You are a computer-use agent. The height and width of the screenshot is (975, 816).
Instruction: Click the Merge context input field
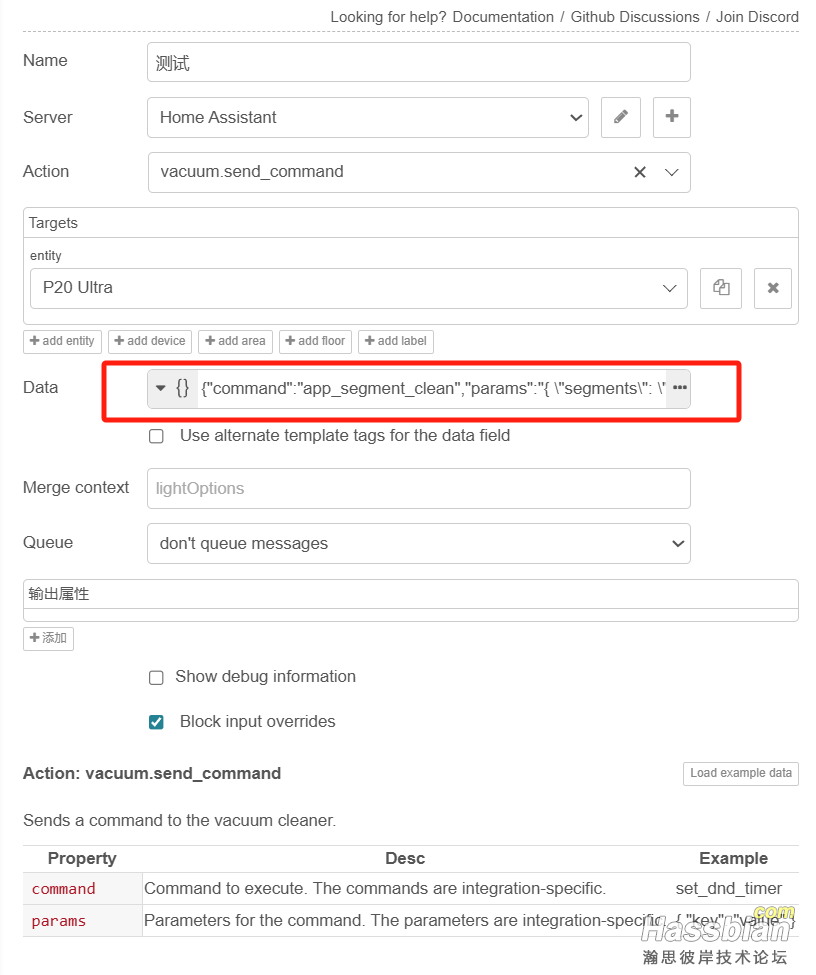[x=418, y=489]
